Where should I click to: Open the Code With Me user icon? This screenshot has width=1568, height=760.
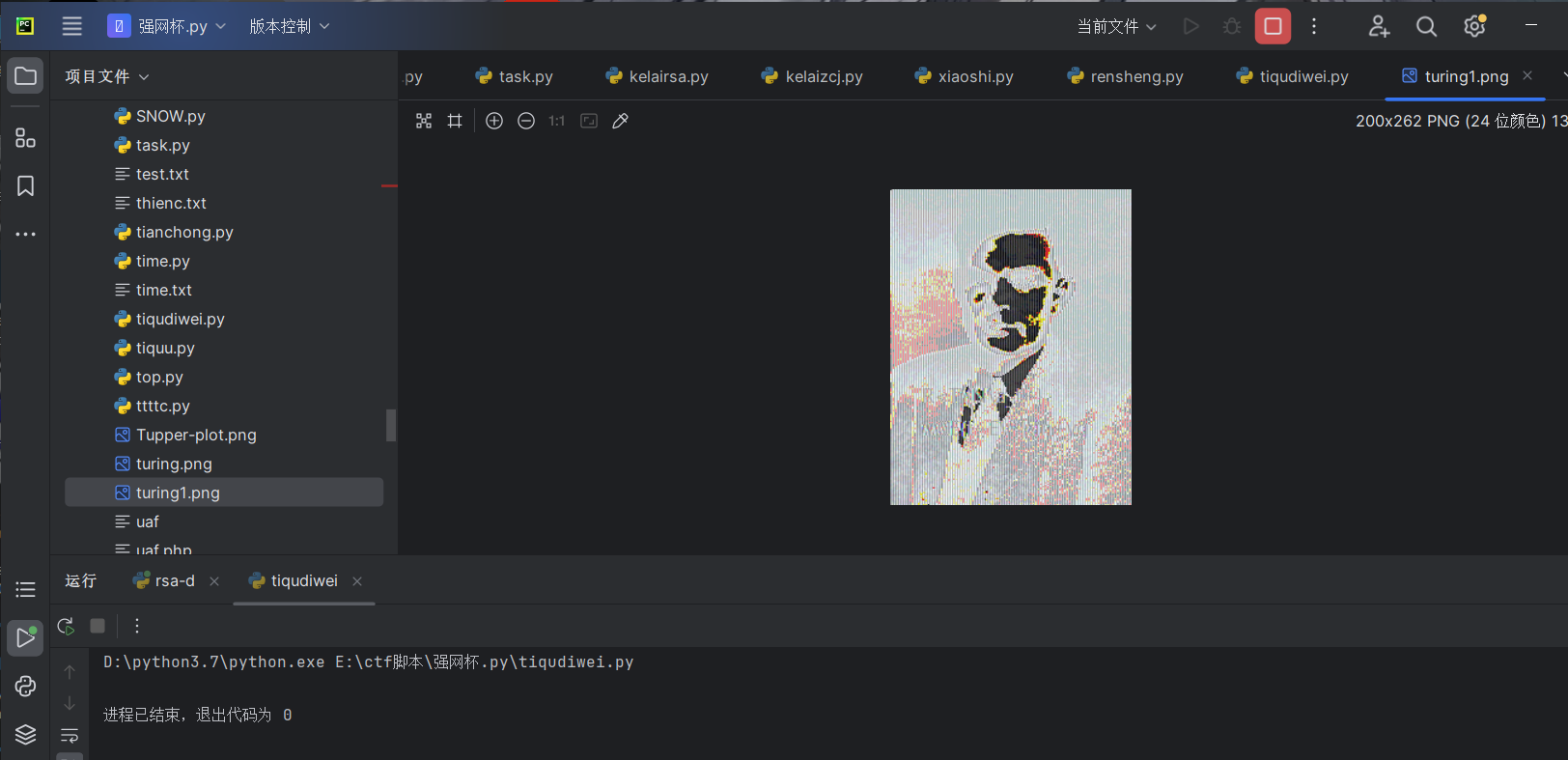click(x=1379, y=26)
